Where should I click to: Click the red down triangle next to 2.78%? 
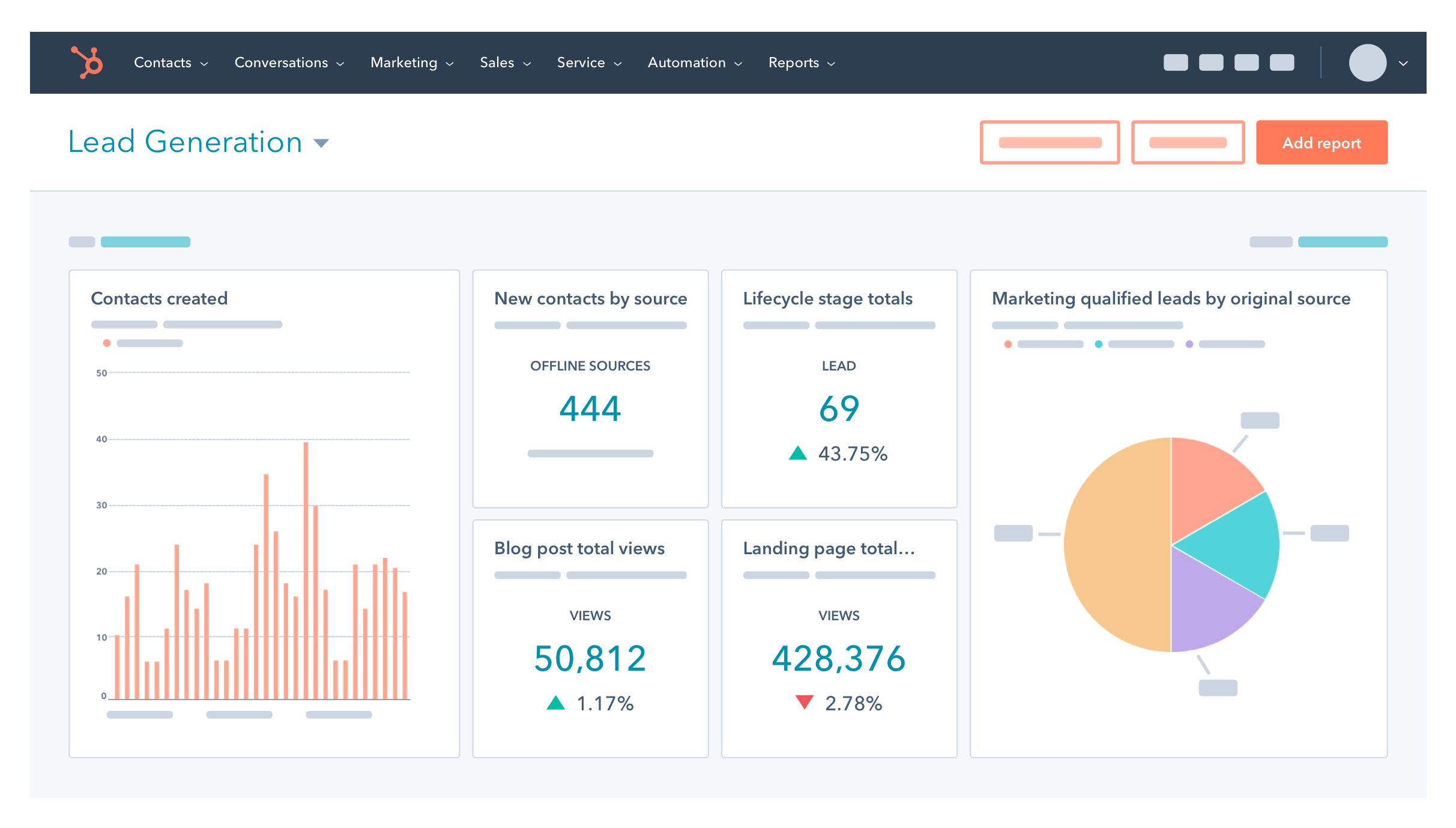804,701
